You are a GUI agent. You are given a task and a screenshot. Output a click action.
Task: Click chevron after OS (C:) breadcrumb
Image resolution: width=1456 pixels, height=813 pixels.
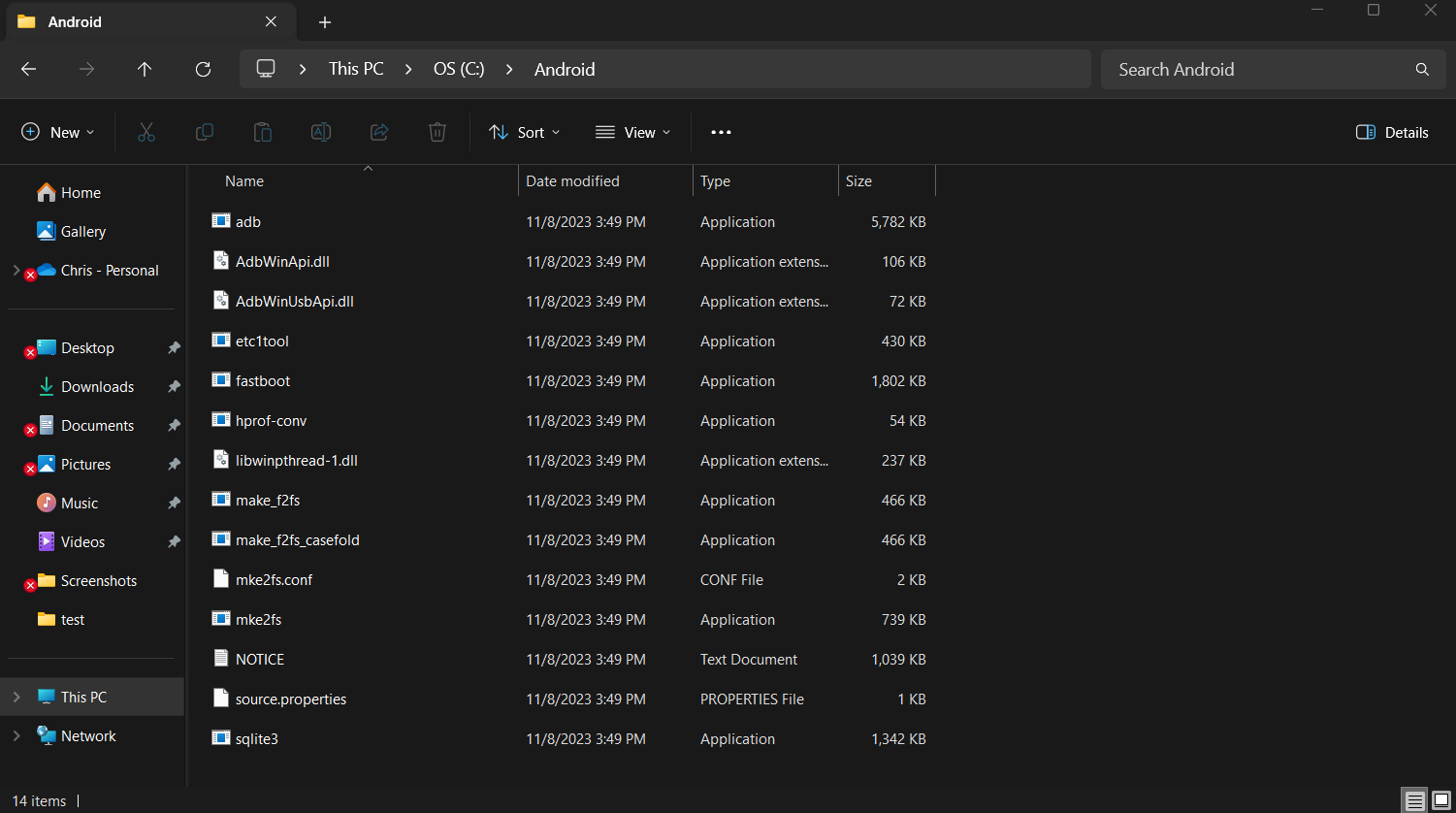click(509, 69)
